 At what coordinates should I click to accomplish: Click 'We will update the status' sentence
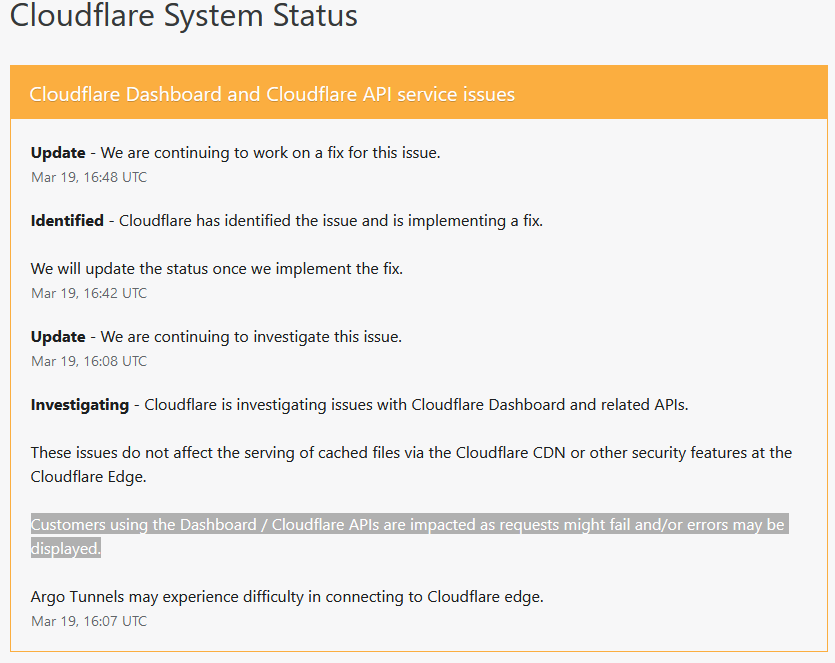(x=217, y=268)
